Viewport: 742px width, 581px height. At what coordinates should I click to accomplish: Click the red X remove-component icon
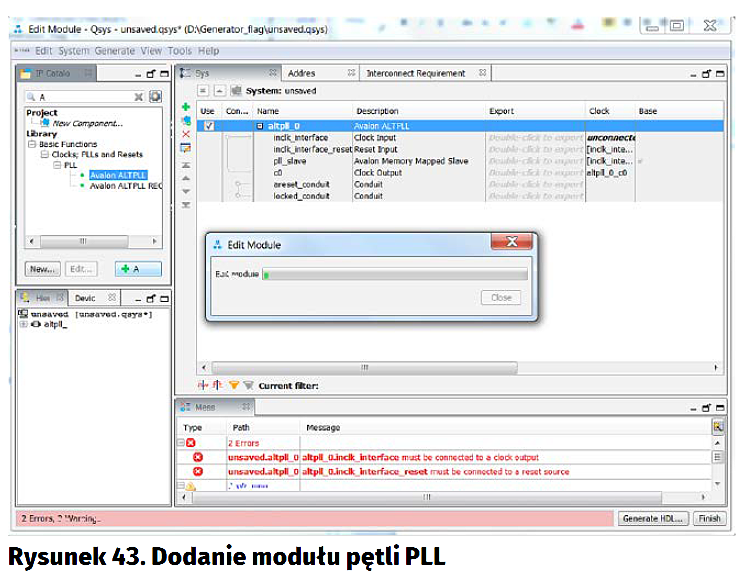[x=185, y=134]
